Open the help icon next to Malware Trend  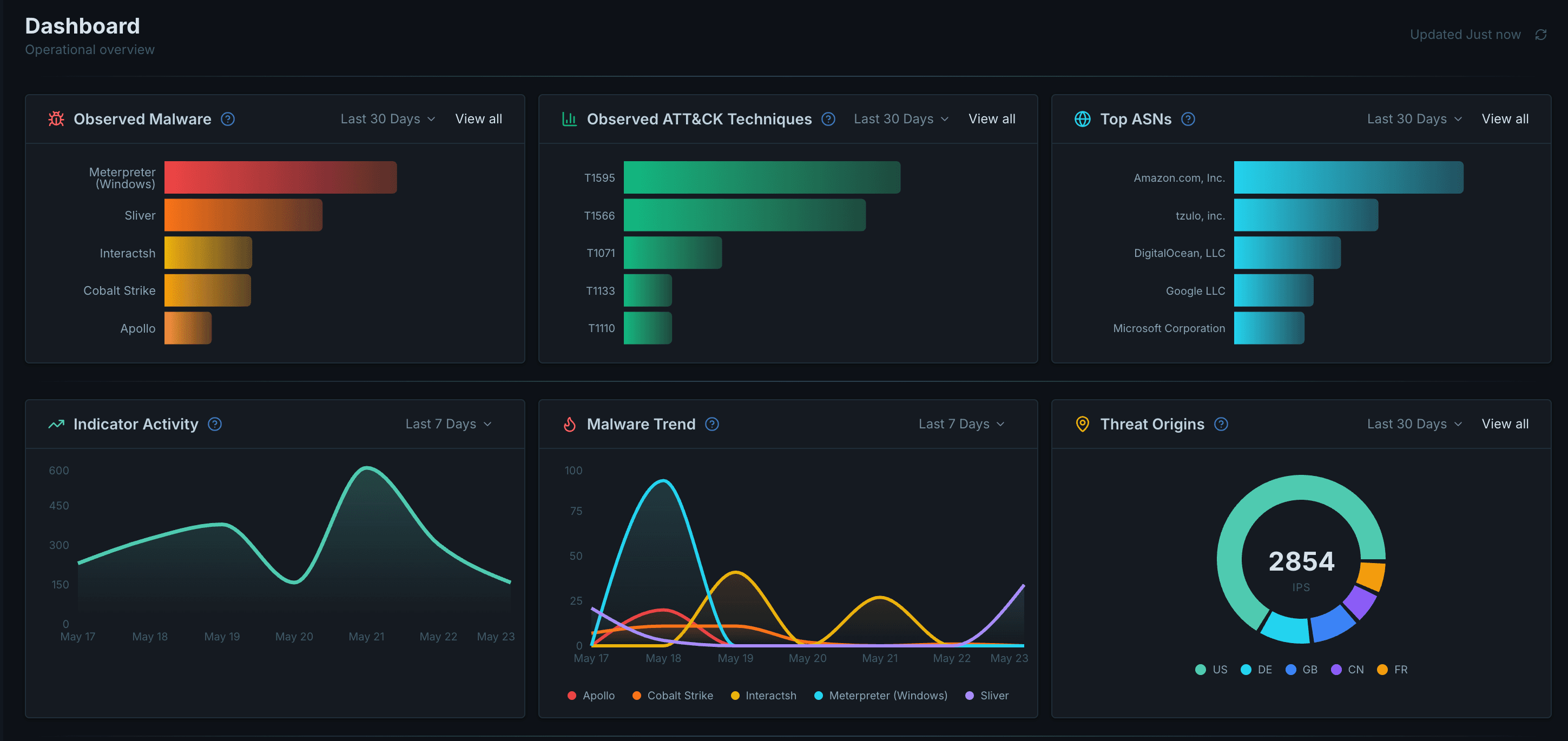point(711,424)
